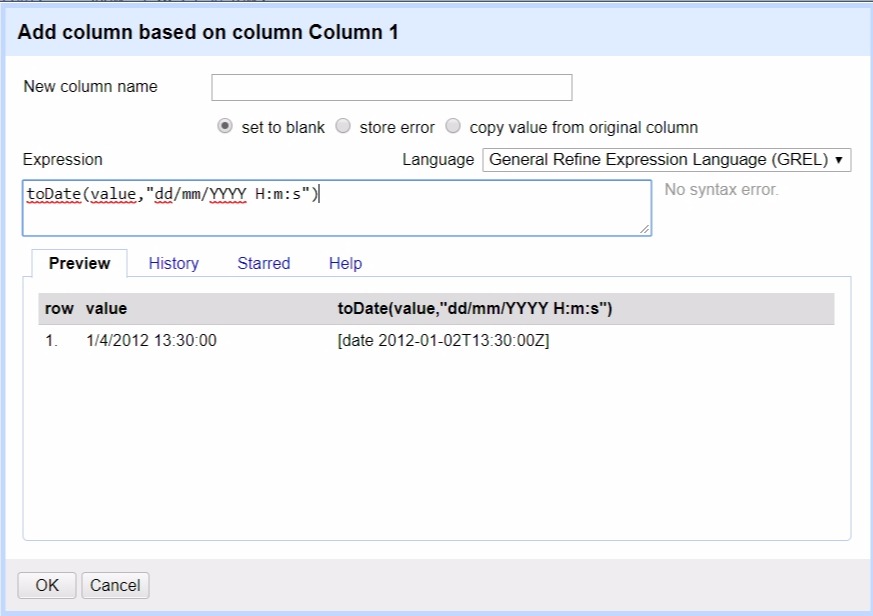This screenshot has height=616, width=873.
Task: Choose 'copy value from original column' radio
Action: pyautogui.click(x=453, y=126)
